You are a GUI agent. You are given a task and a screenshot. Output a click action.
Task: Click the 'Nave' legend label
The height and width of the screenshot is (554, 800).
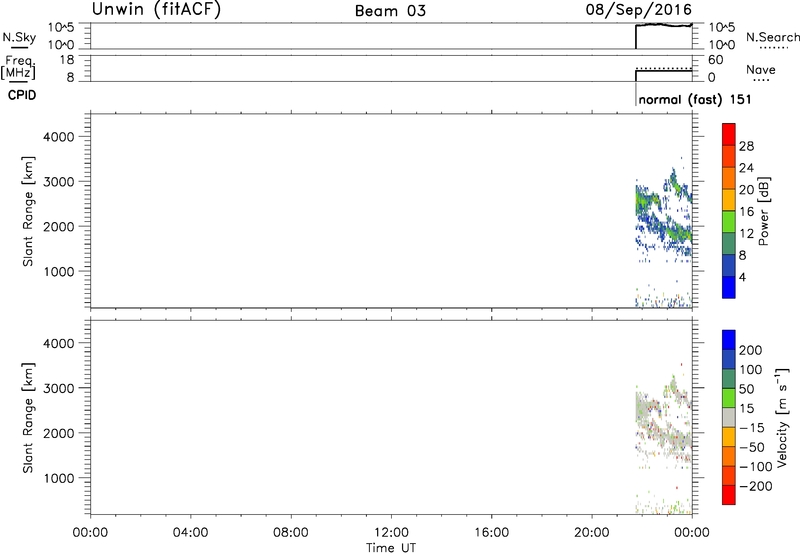pos(761,69)
